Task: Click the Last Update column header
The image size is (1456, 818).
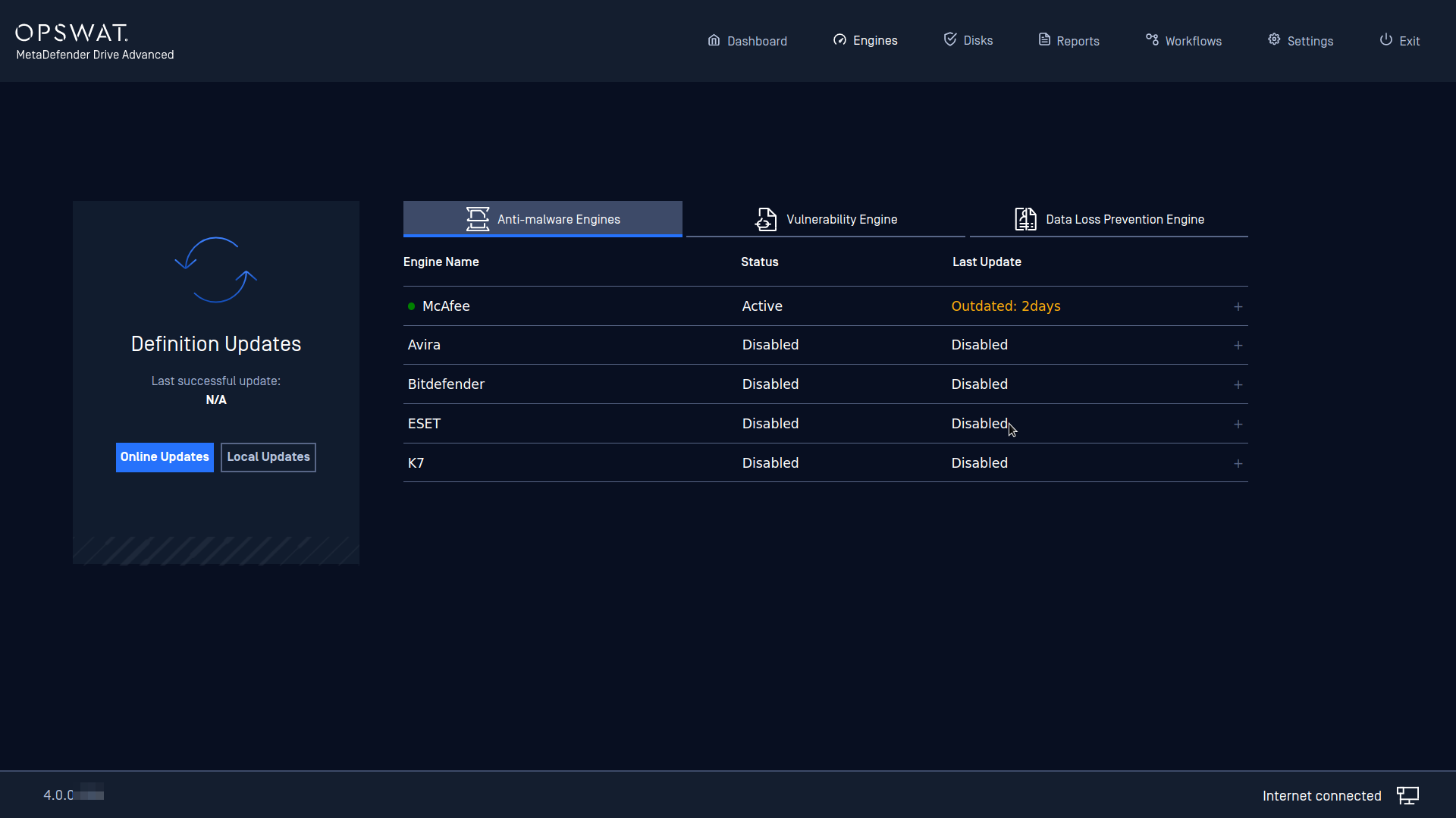Action: (987, 262)
